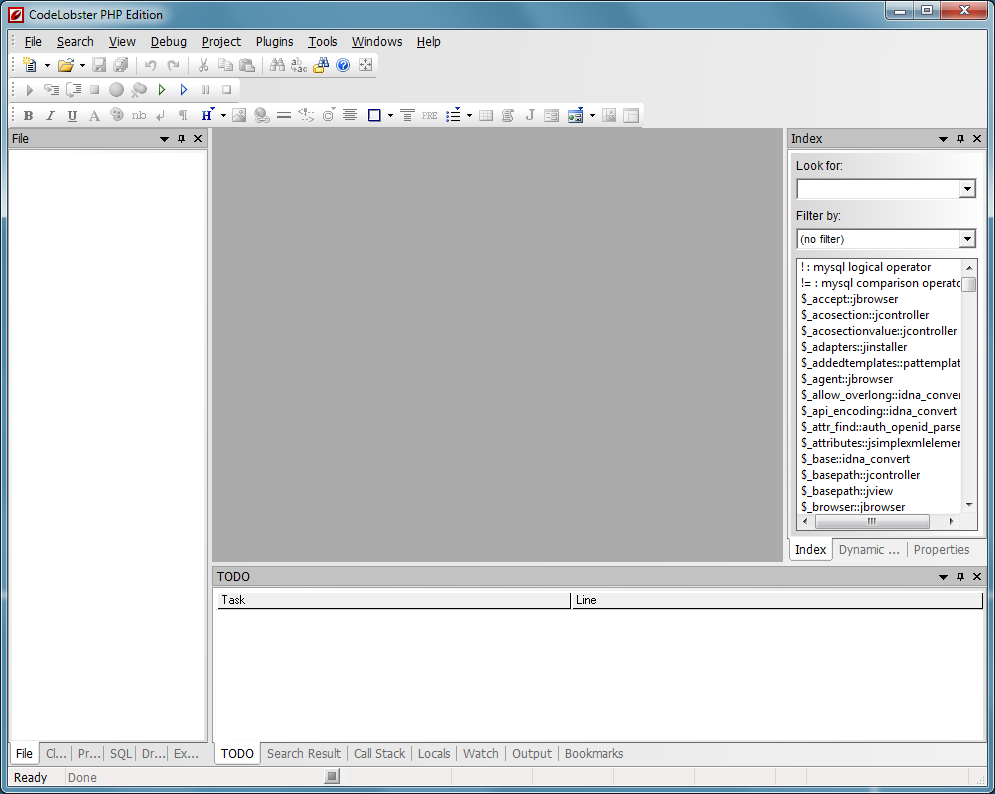This screenshot has height=794, width=995.
Task: Open the TODO panel menu arrow
Action: (x=943, y=577)
